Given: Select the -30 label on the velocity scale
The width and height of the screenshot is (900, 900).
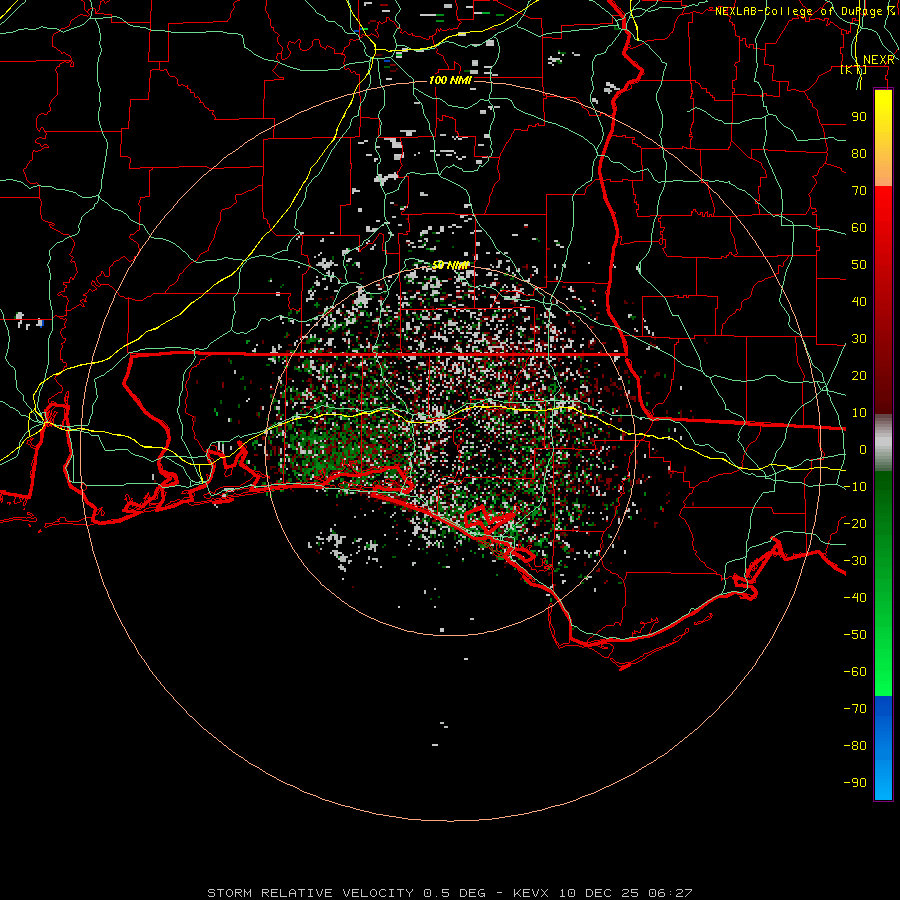Looking at the screenshot, I should coord(855,561).
